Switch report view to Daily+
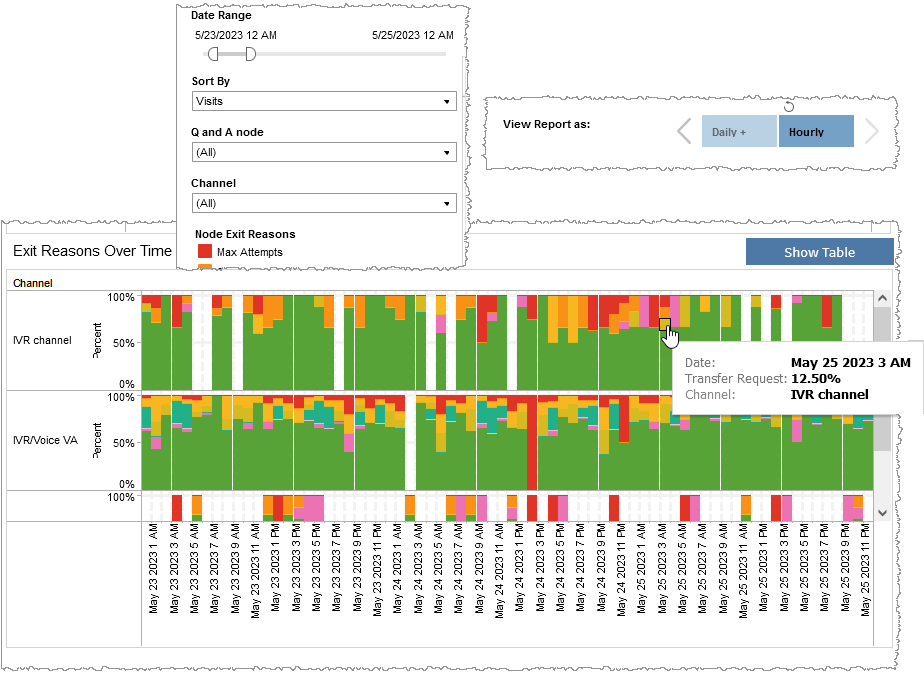The width and height of the screenshot is (924, 674). pyautogui.click(x=738, y=131)
